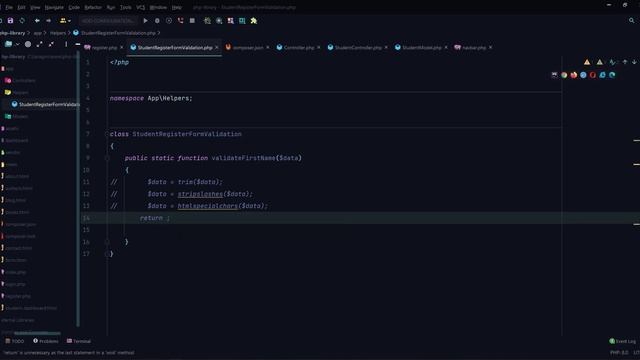Open the Window menu
Image resolution: width=640 pixels, height=360 pixels.
click(x=158, y=7)
